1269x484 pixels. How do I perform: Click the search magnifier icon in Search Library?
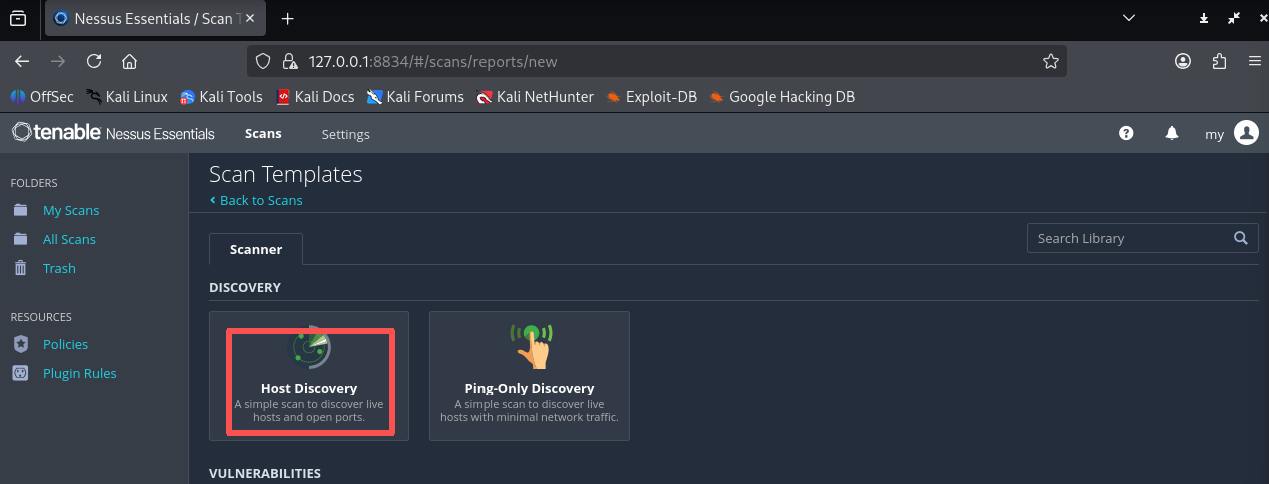(x=1240, y=238)
